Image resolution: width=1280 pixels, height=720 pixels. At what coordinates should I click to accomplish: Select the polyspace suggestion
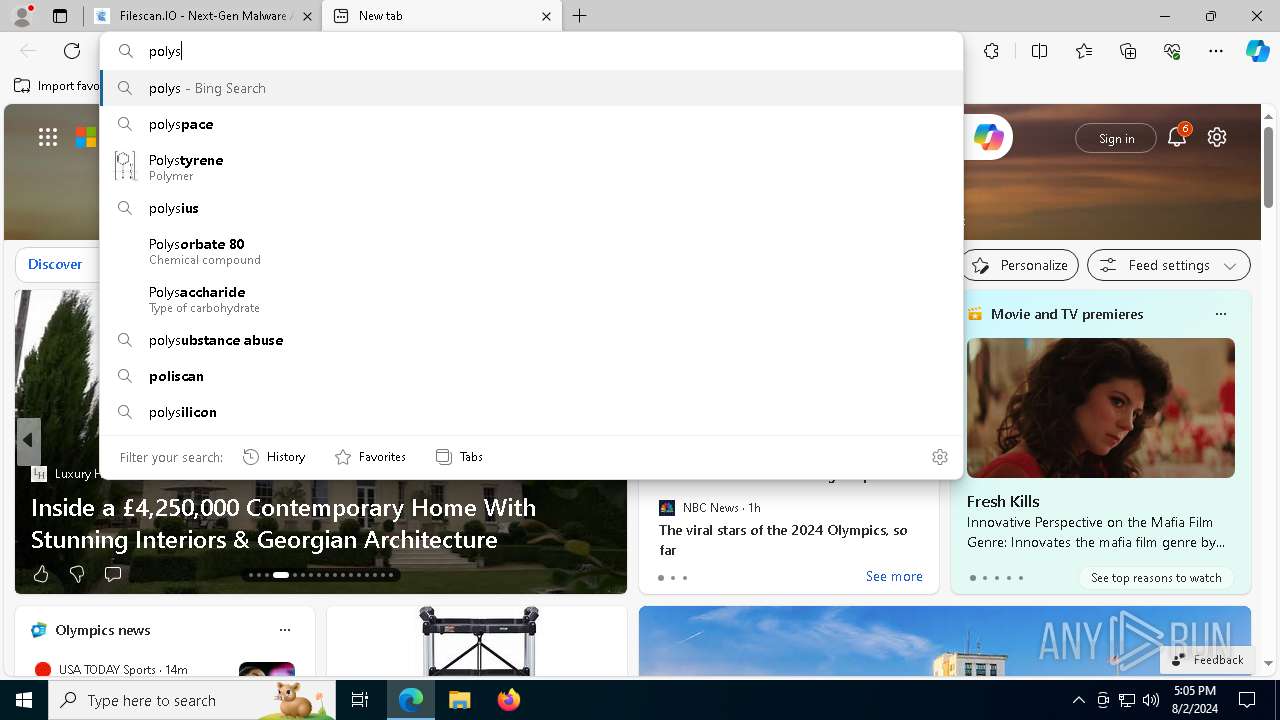click(x=532, y=124)
